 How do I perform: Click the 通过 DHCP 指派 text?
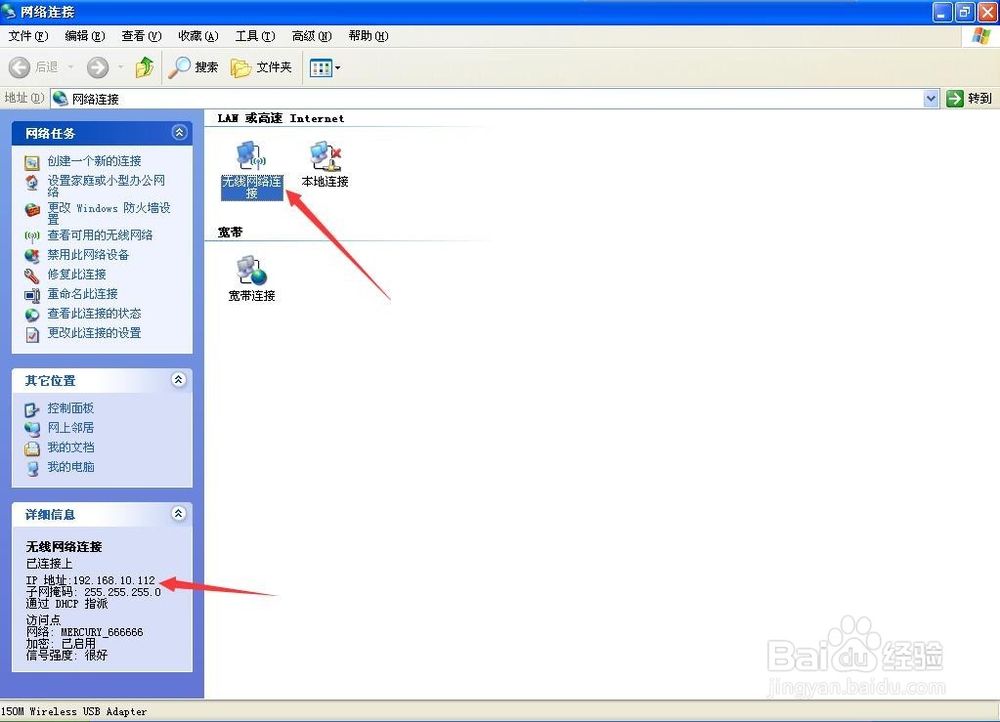point(67,604)
